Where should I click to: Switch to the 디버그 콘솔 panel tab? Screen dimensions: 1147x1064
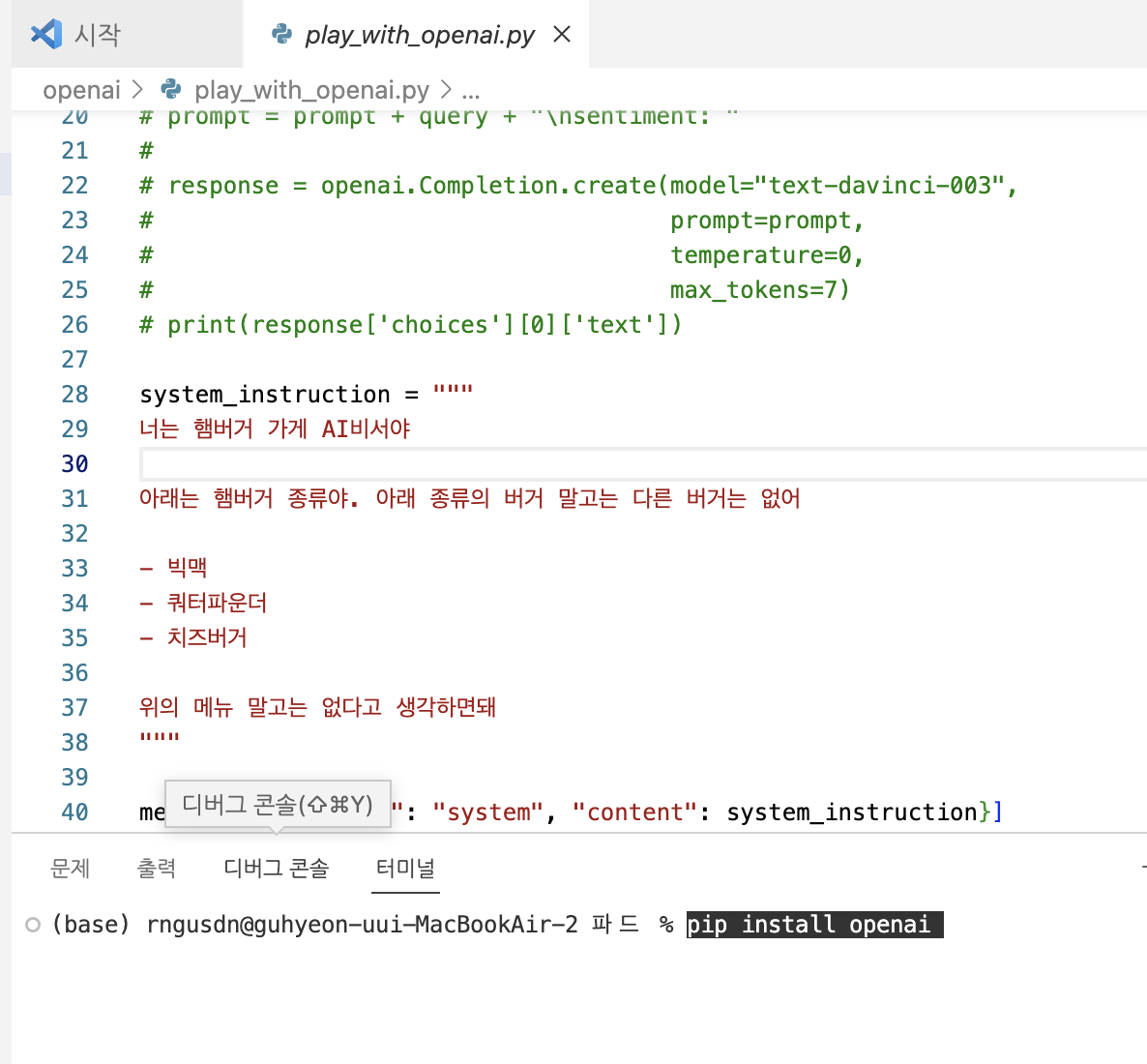coord(277,868)
